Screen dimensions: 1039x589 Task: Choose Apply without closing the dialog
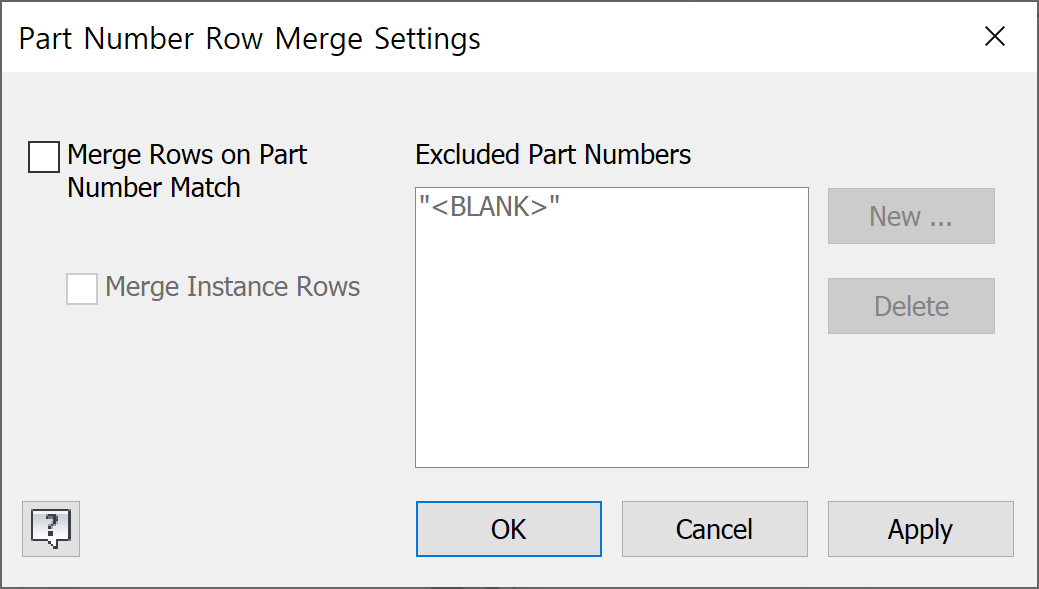920,529
